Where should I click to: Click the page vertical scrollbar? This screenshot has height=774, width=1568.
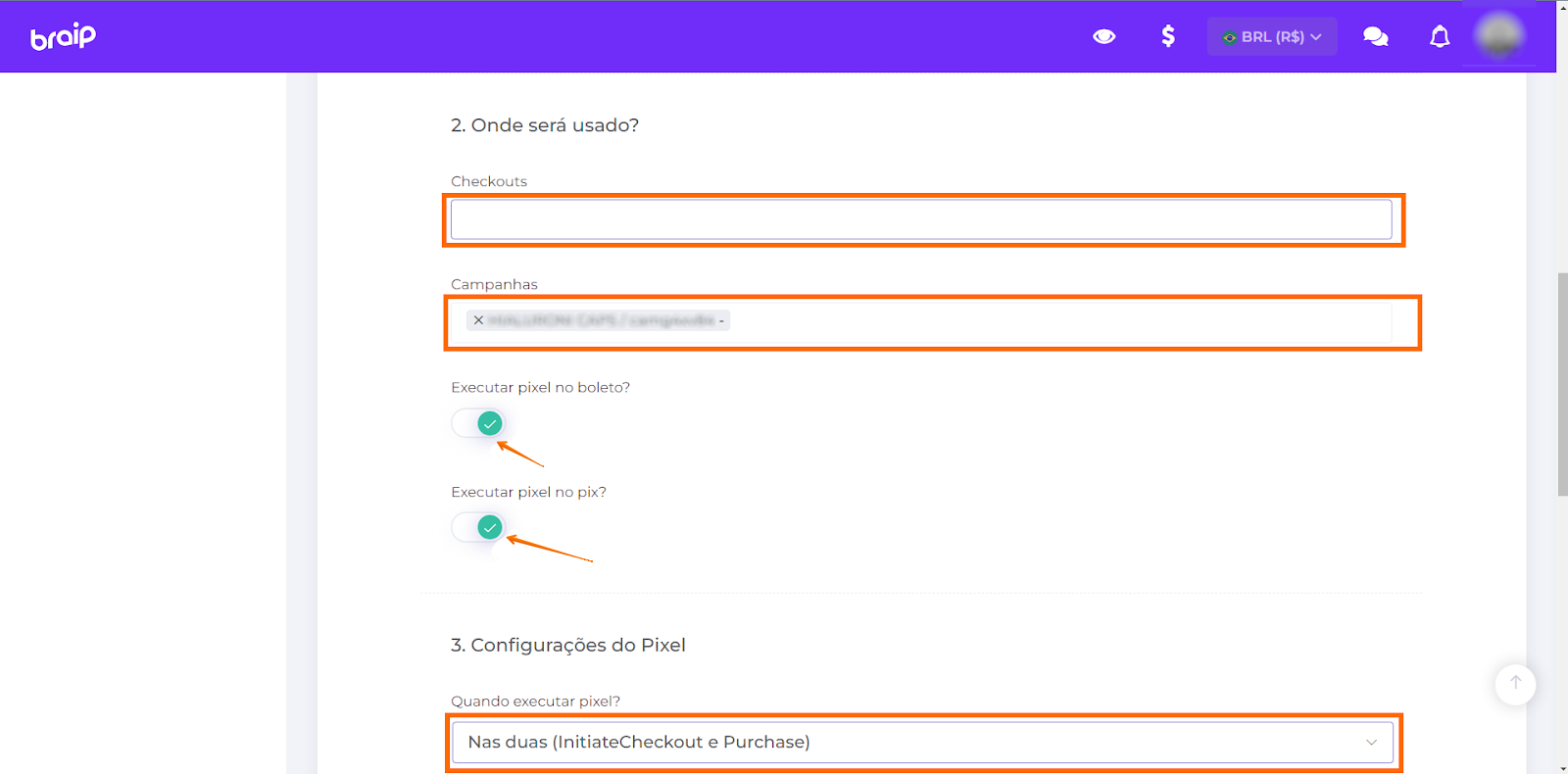(1562, 384)
